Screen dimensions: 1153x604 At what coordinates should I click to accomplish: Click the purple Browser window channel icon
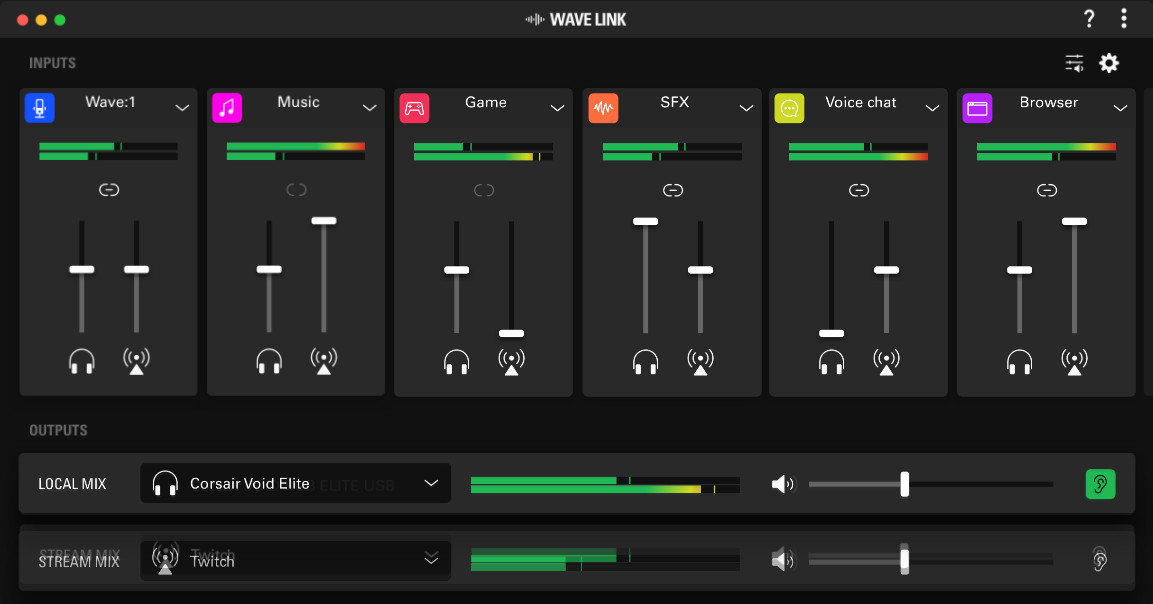[977, 108]
